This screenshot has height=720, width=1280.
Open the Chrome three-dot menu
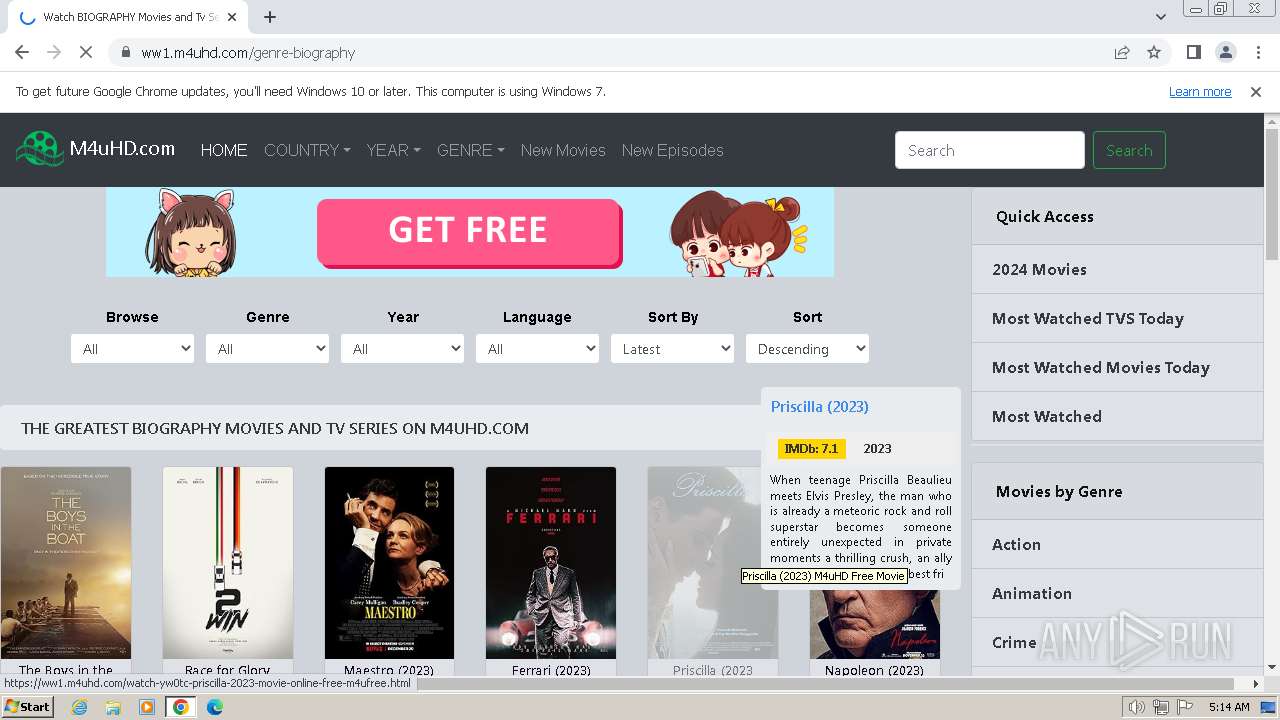coord(1256,52)
